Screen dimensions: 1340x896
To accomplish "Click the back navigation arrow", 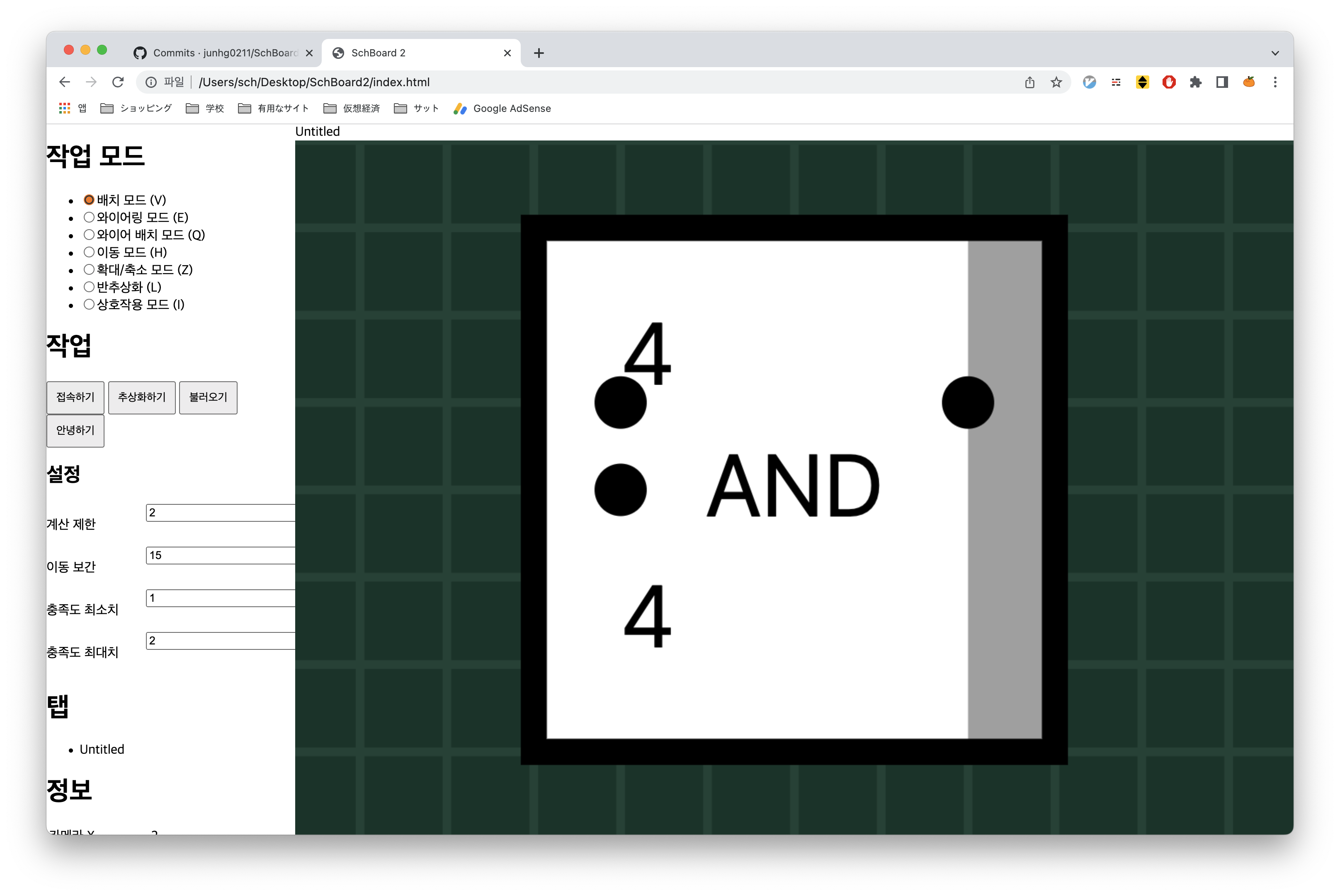I will pos(65,82).
